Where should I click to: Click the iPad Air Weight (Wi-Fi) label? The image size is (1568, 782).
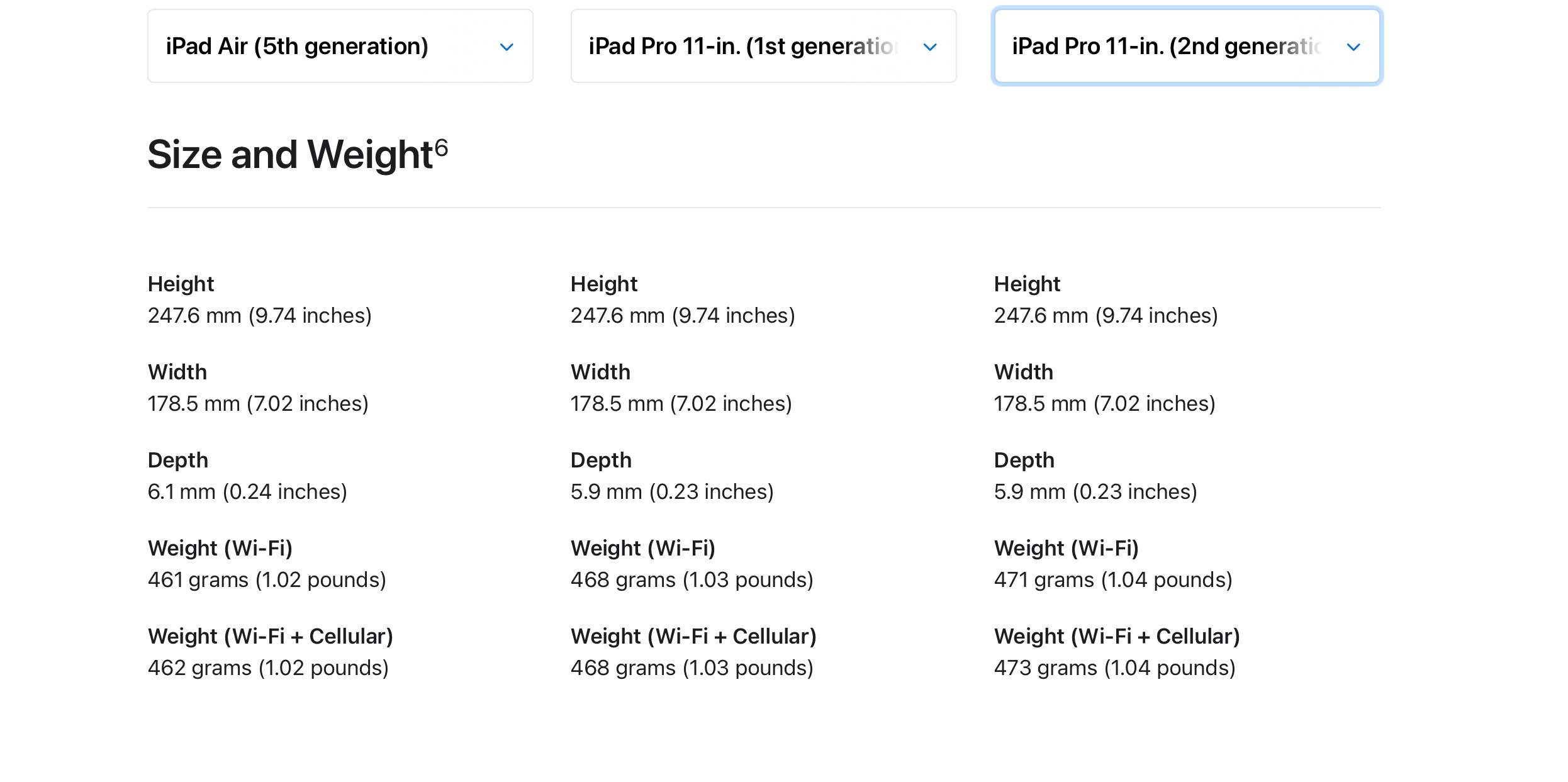point(220,549)
